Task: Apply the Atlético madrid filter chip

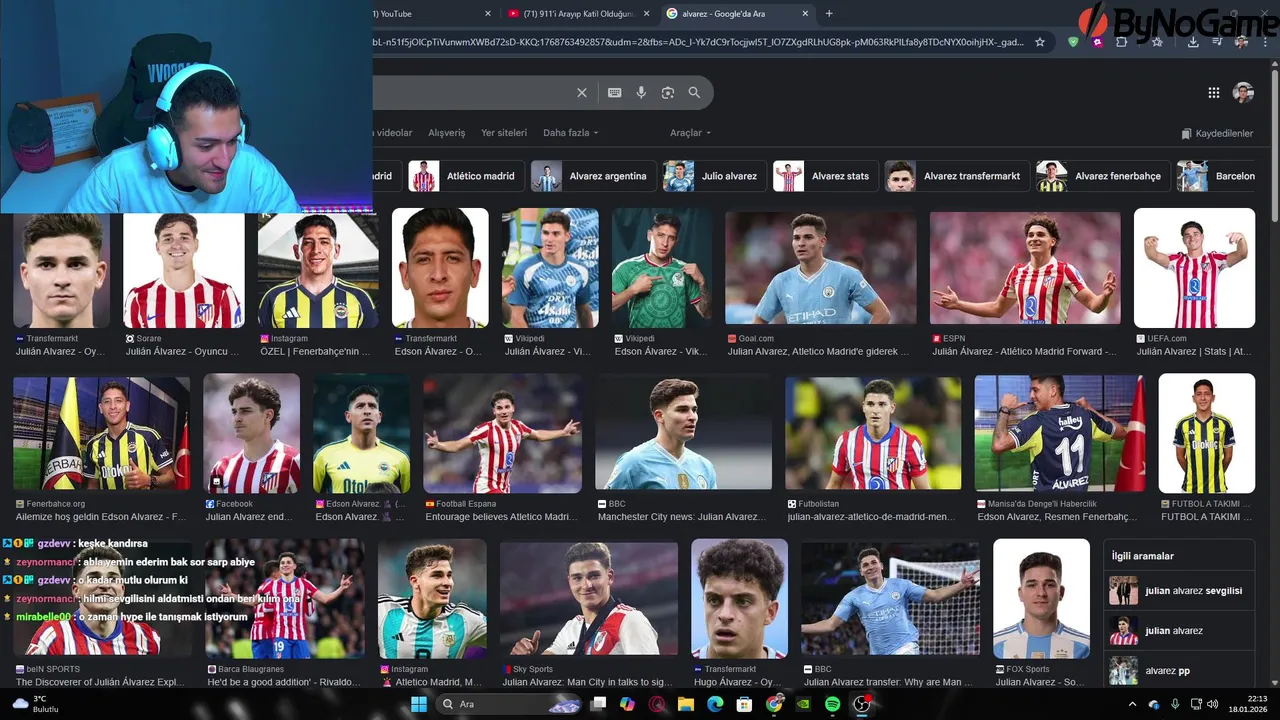Action: 465,176
